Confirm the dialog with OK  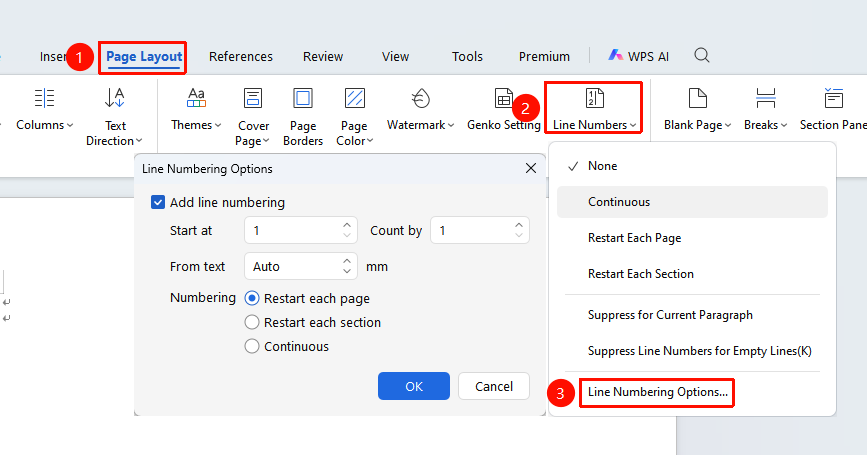(x=414, y=386)
